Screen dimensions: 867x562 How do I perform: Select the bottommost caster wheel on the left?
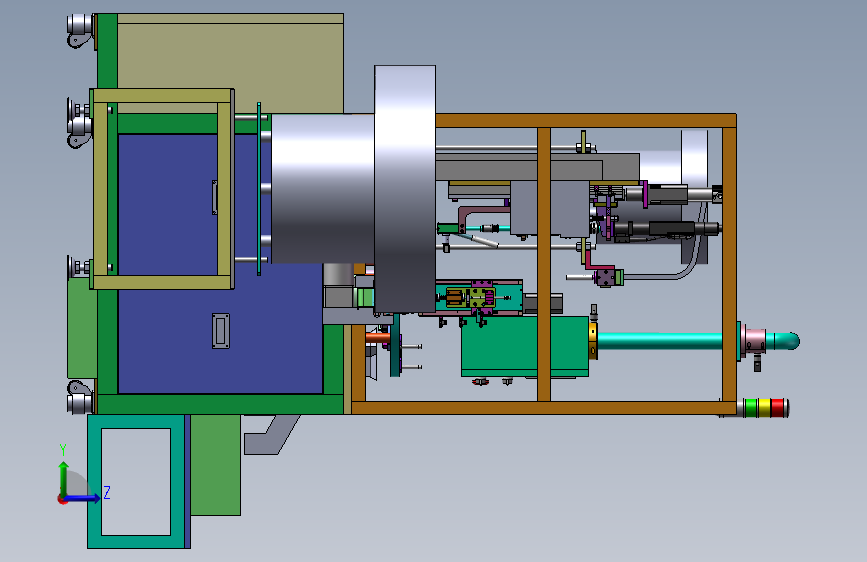point(80,397)
